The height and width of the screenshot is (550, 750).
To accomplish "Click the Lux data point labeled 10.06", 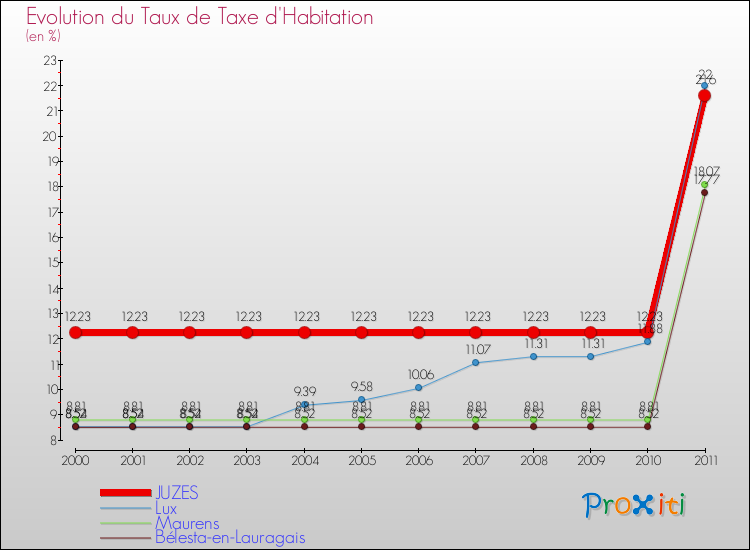I will point(419,387).
